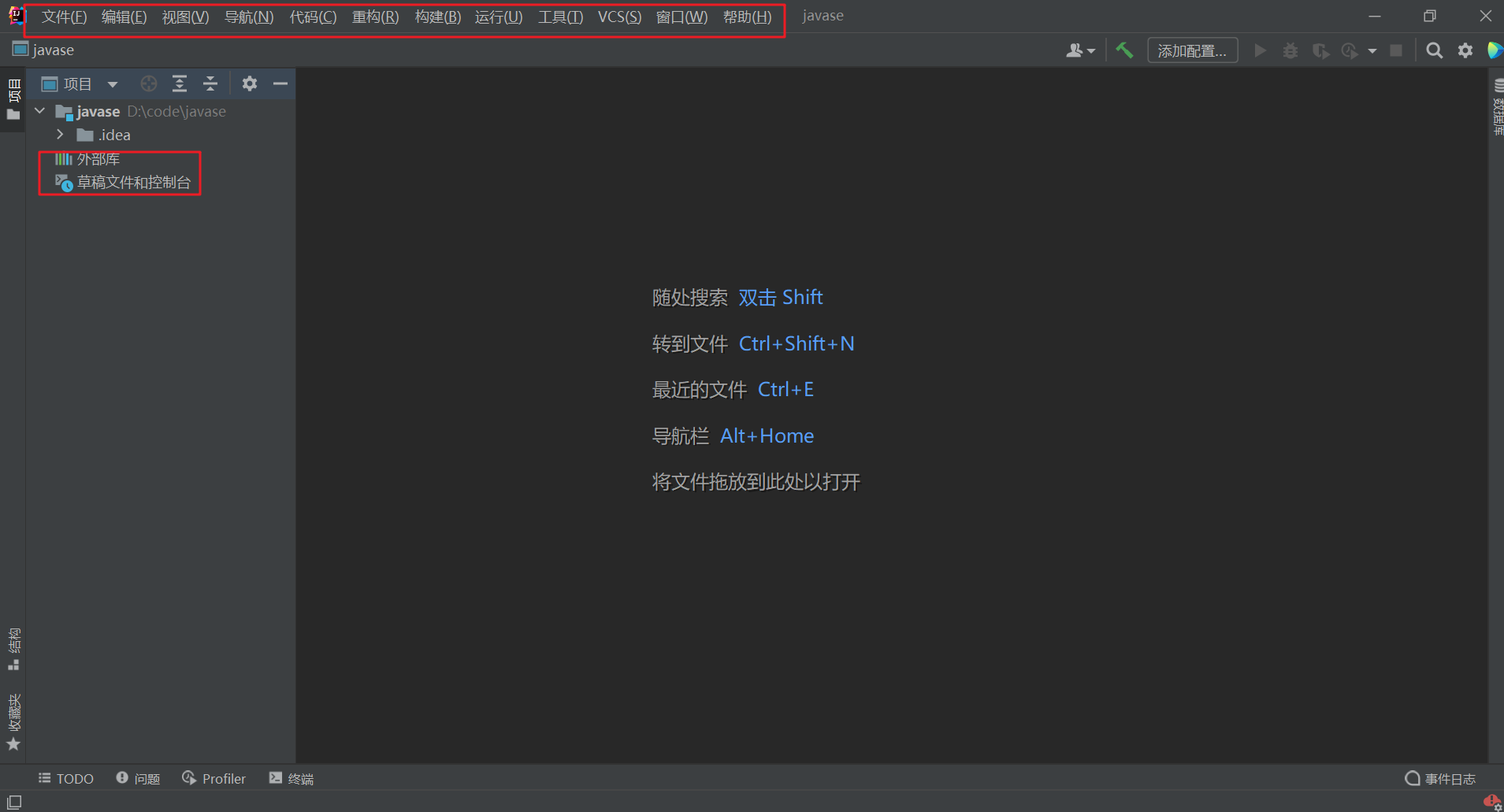This screenshot has width=1504, height=812.
Task: Click the Run play icon
Action: (x=1260, y=50)
